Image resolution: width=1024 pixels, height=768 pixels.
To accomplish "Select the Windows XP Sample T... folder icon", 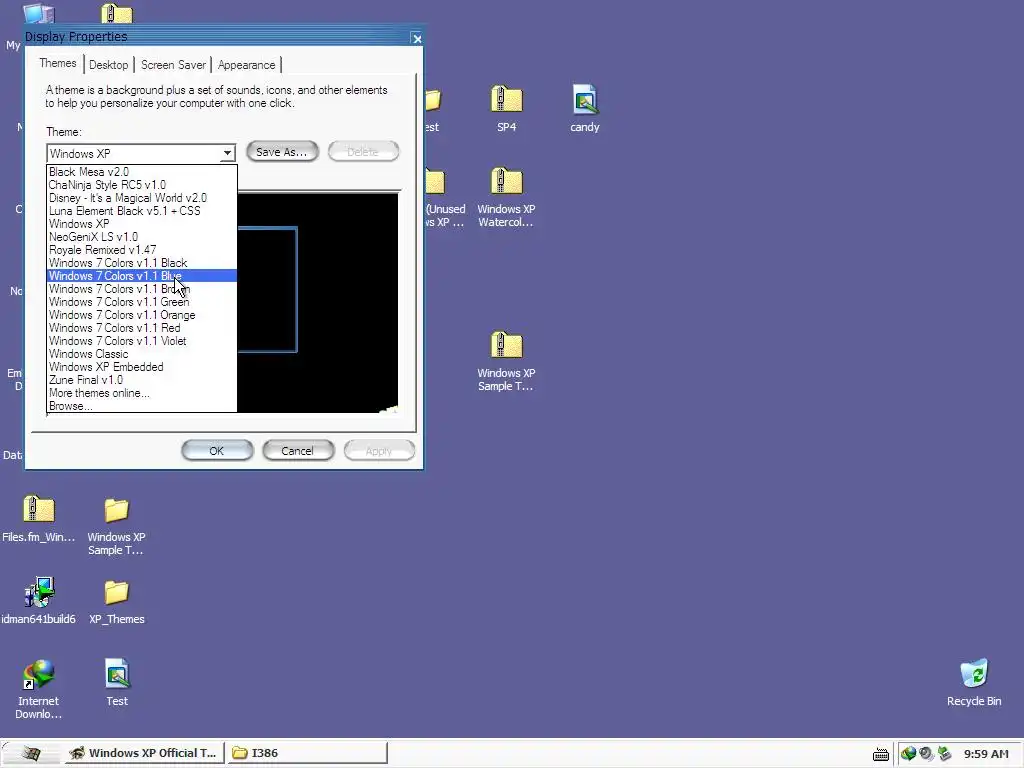I will (x=117, y=510).
